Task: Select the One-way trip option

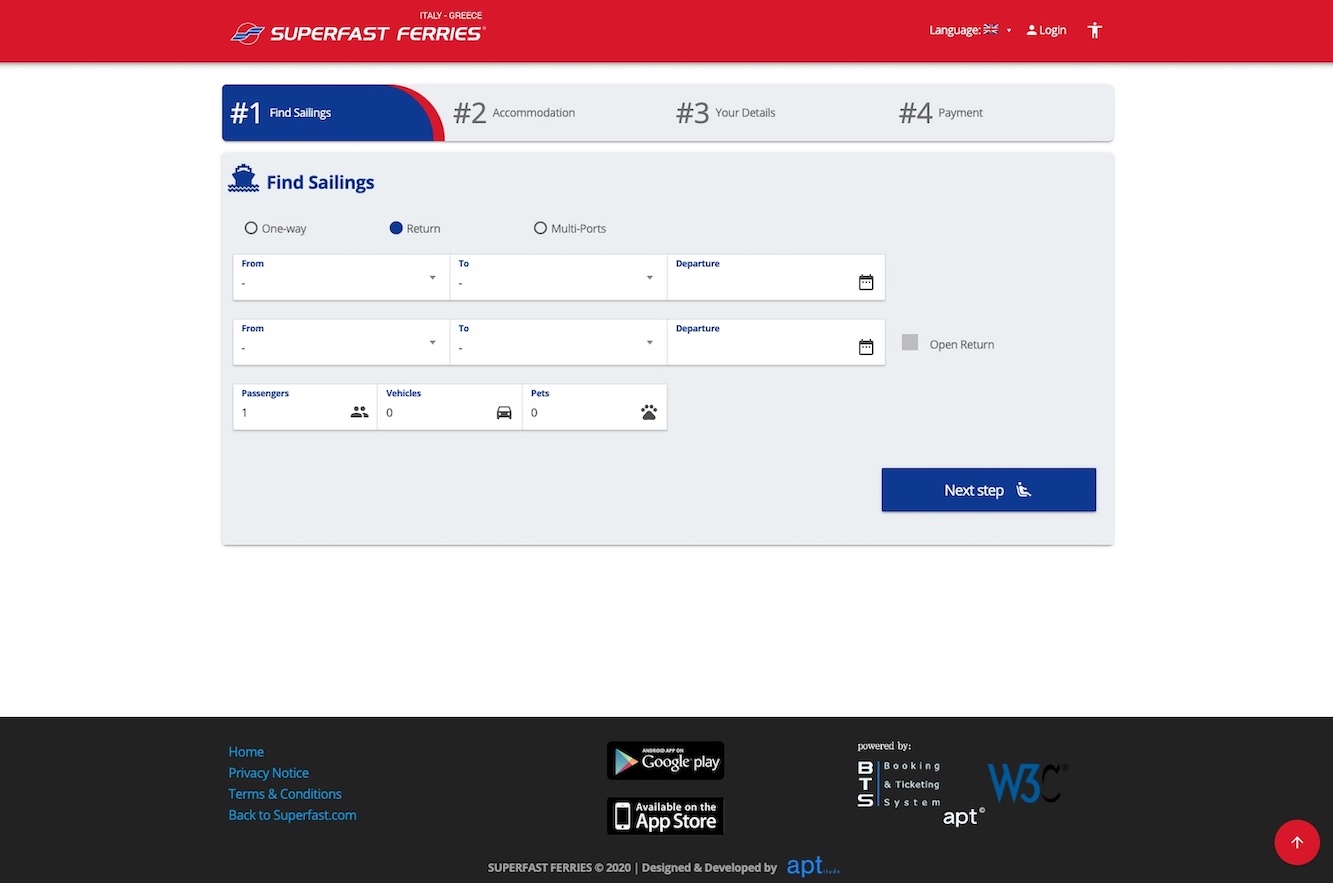Action: coord(275,228)
